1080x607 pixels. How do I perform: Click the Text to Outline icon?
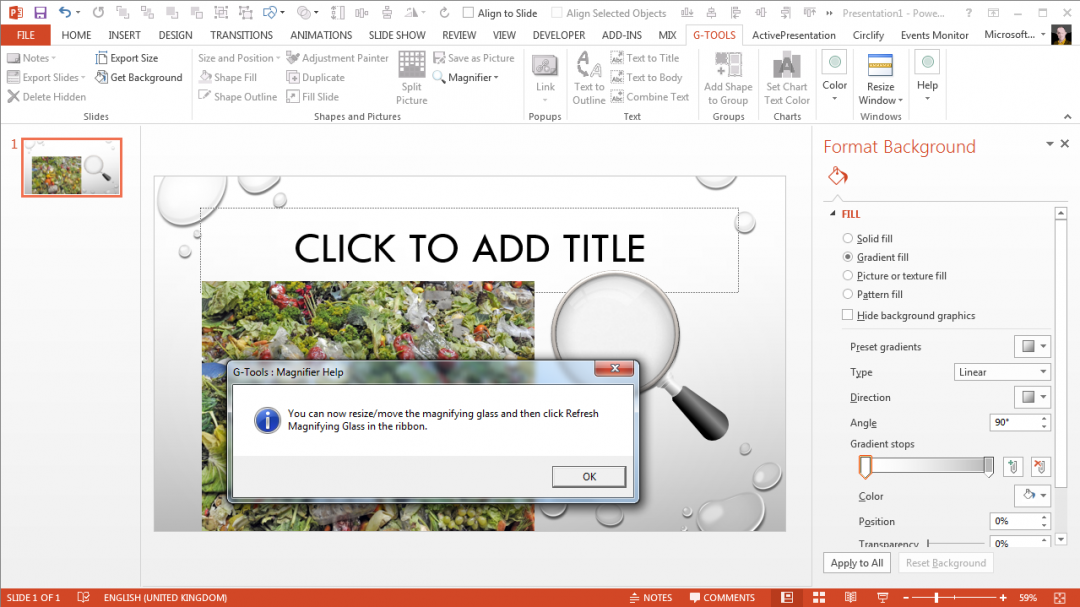click(x=589, y=77)
